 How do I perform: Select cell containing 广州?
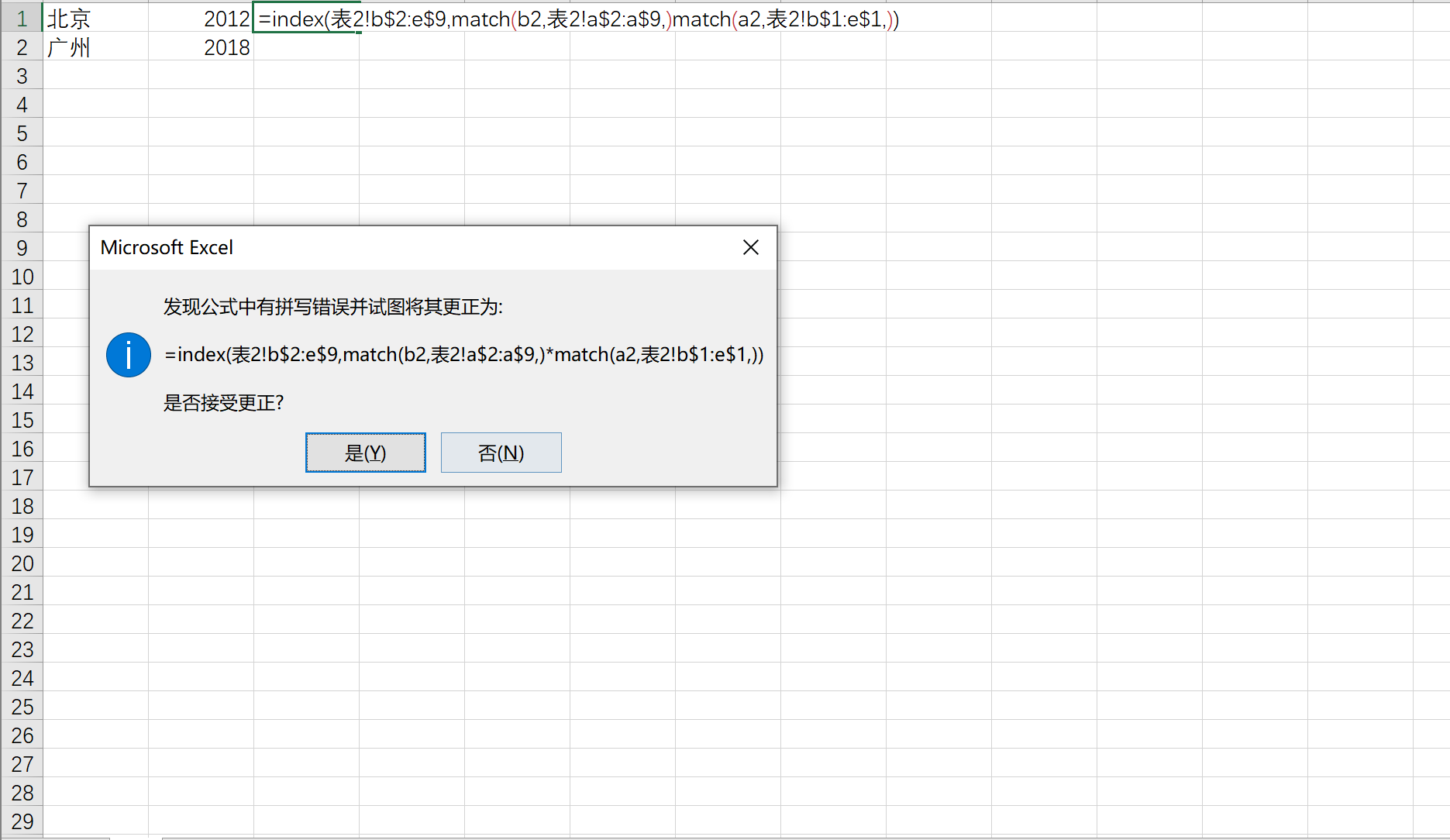coord(95,47)
